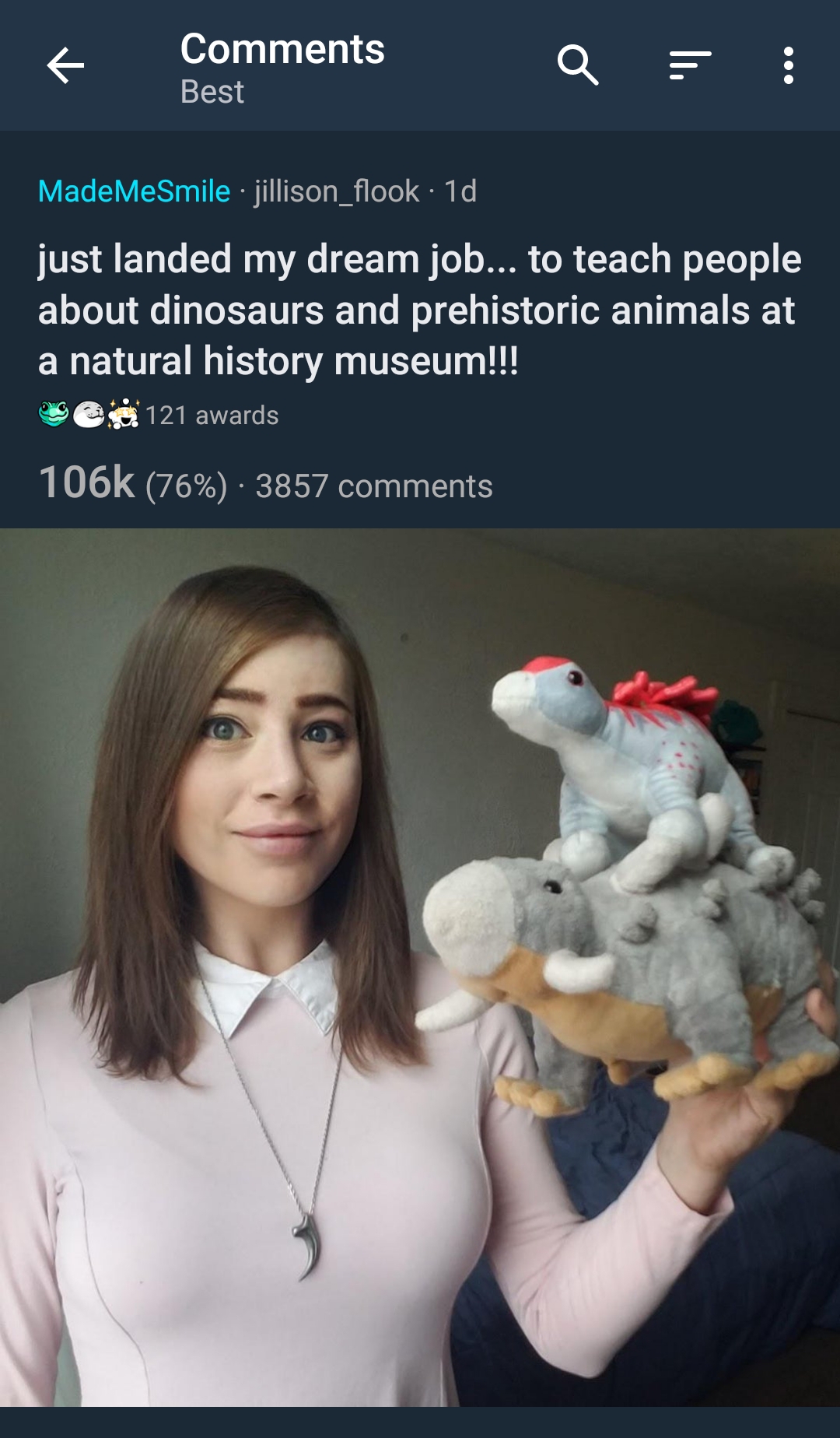Open user jillison_flook's profile
The height and width of the screenshot is (1438, 840).
[x=337, y=191]
